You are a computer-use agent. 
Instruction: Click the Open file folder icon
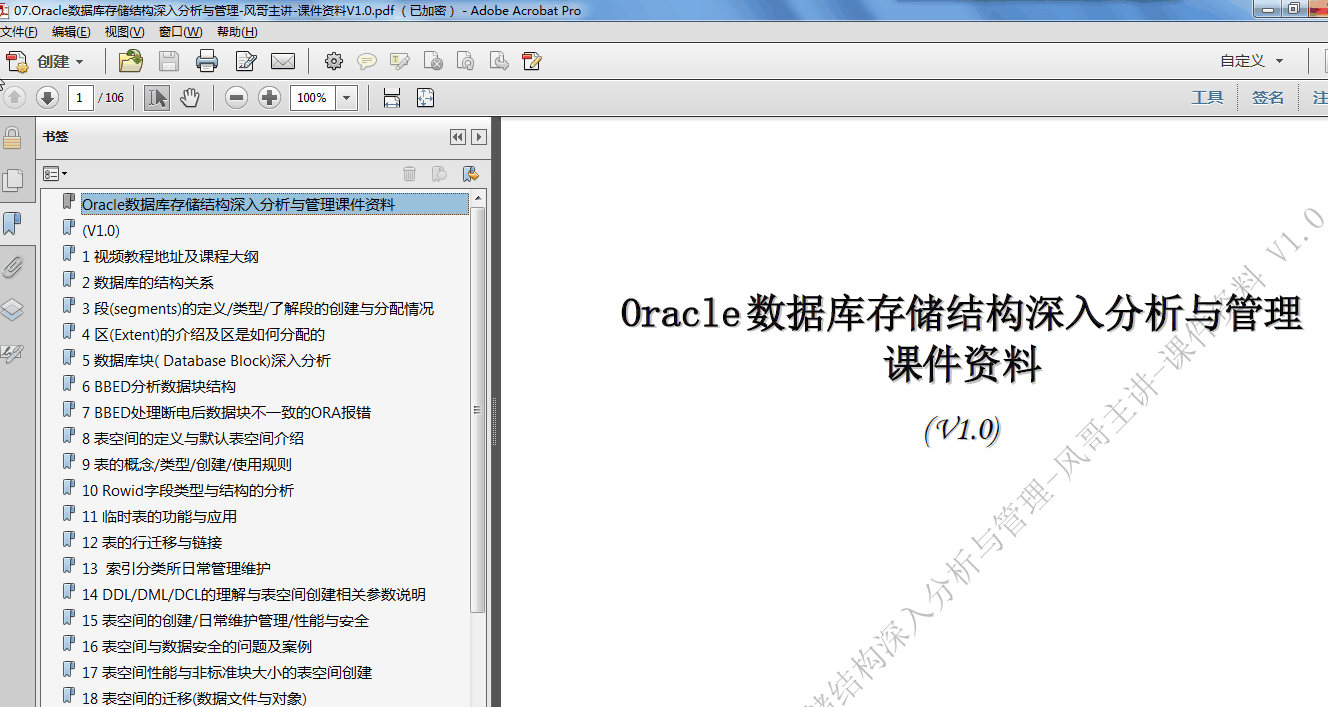click(131, 61)
